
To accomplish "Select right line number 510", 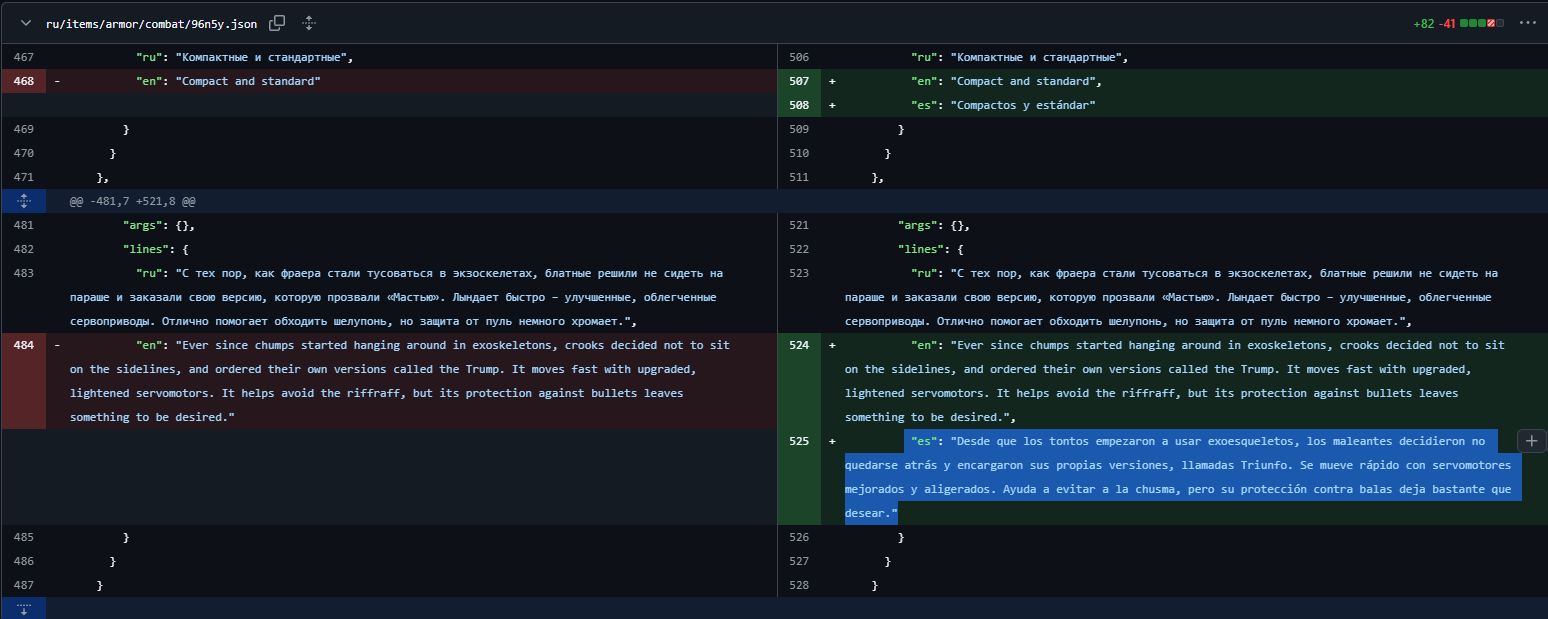I will pos(799,153).
